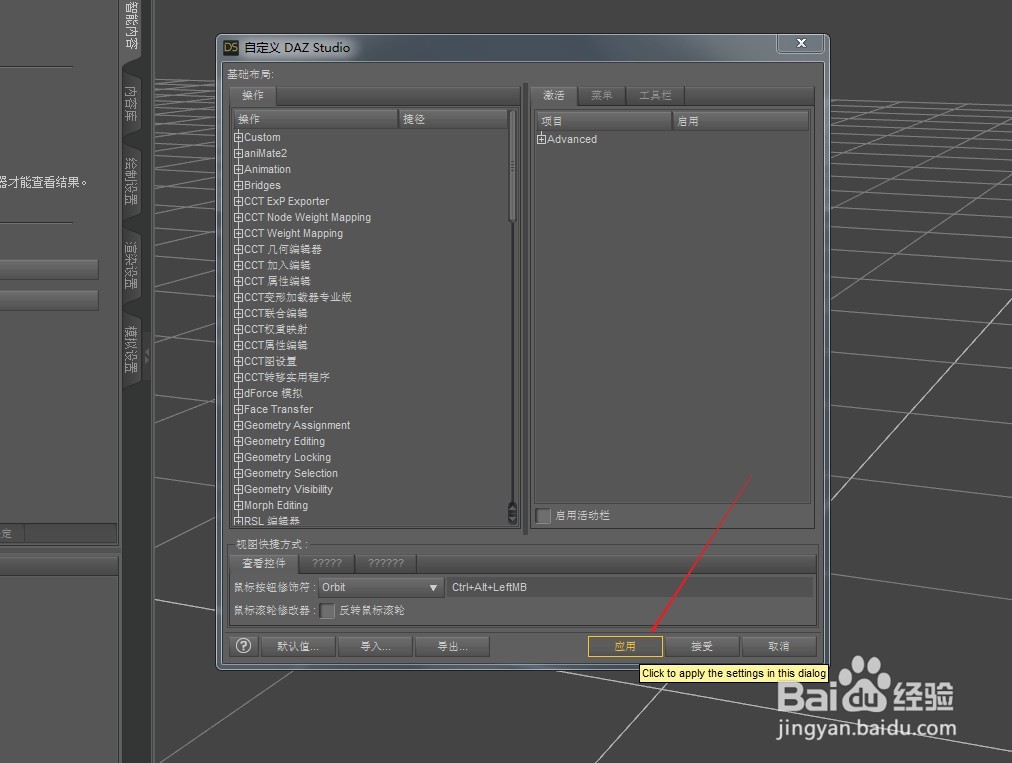Click the 默认值... defaults button
Image resolution: width=1012 pixels, height=763 pixels.
click(x=298, y=646)
